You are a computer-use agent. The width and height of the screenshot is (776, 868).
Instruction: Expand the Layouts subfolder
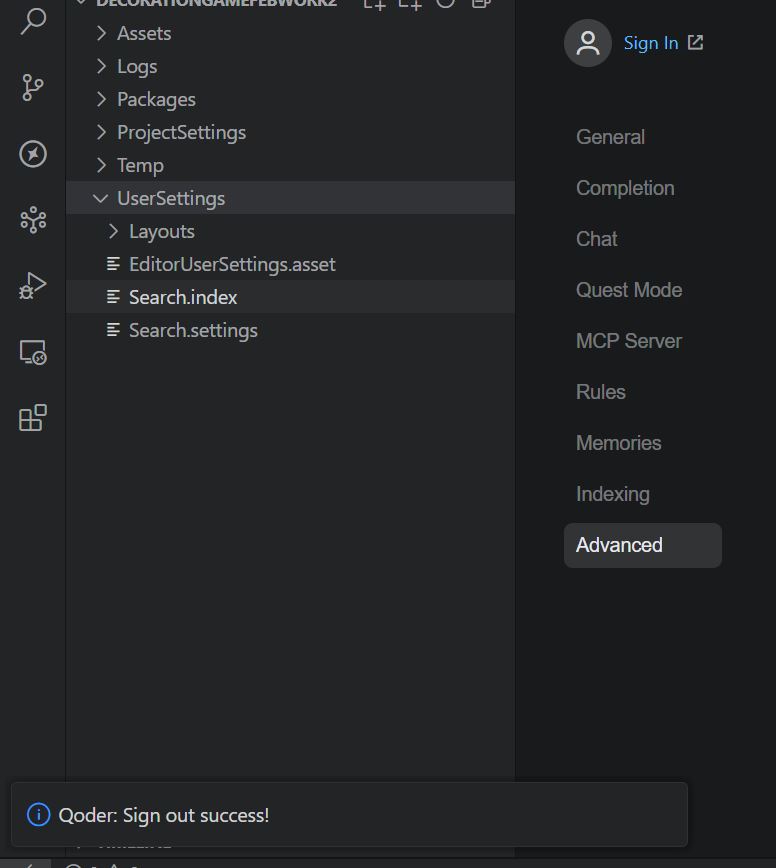pos(290,231)
